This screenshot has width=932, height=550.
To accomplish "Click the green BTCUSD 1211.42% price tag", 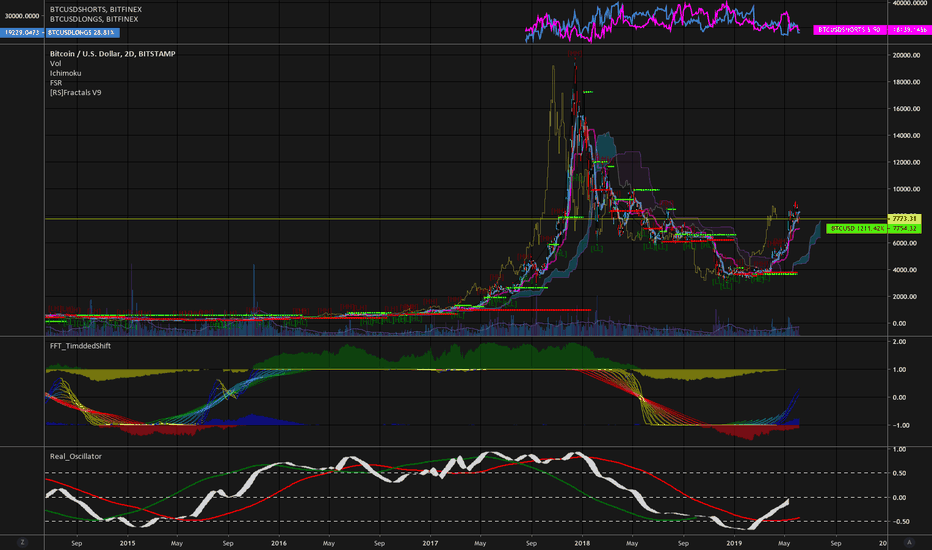I will (x=856, y=228).
